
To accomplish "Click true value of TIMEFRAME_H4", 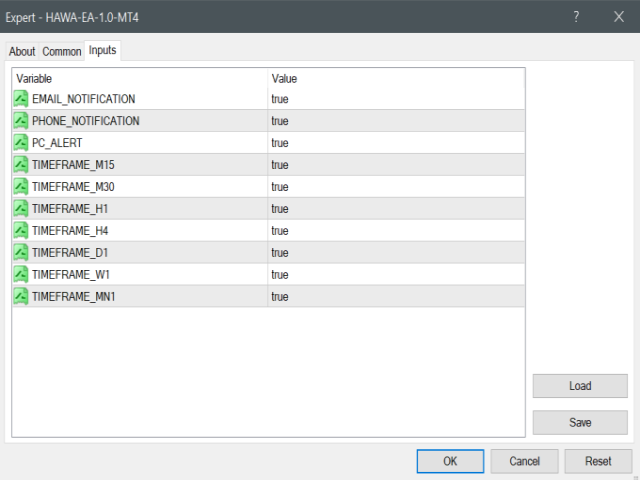I will tap(280, 231).
